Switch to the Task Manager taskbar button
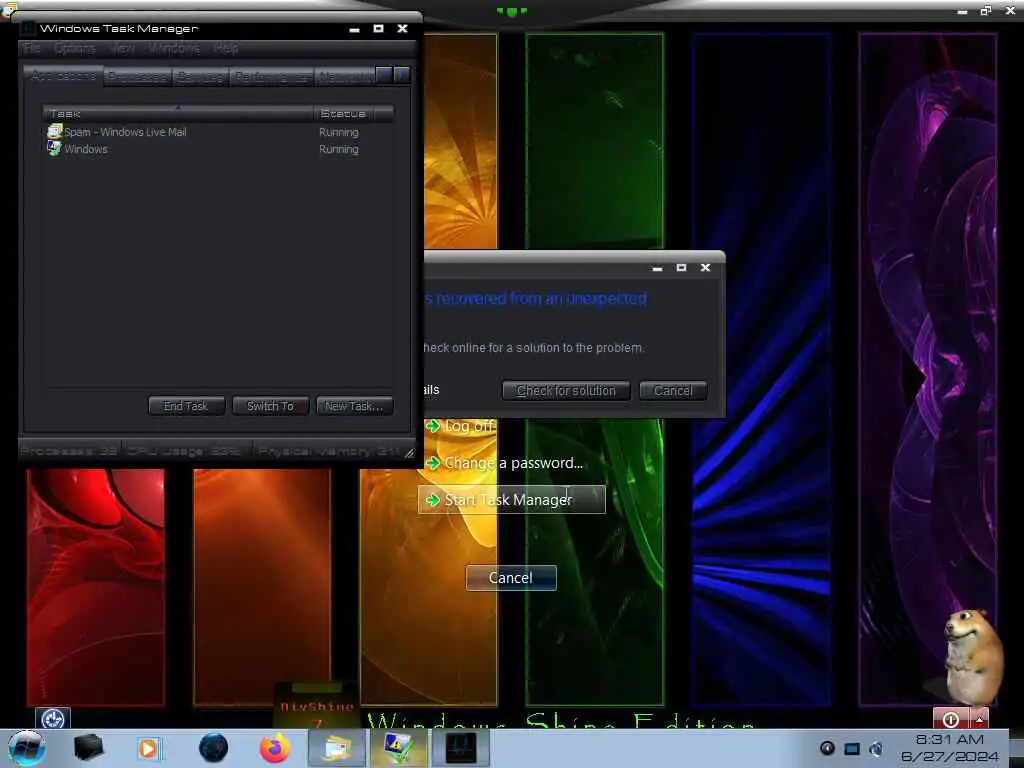 click(x=461, y=748)
